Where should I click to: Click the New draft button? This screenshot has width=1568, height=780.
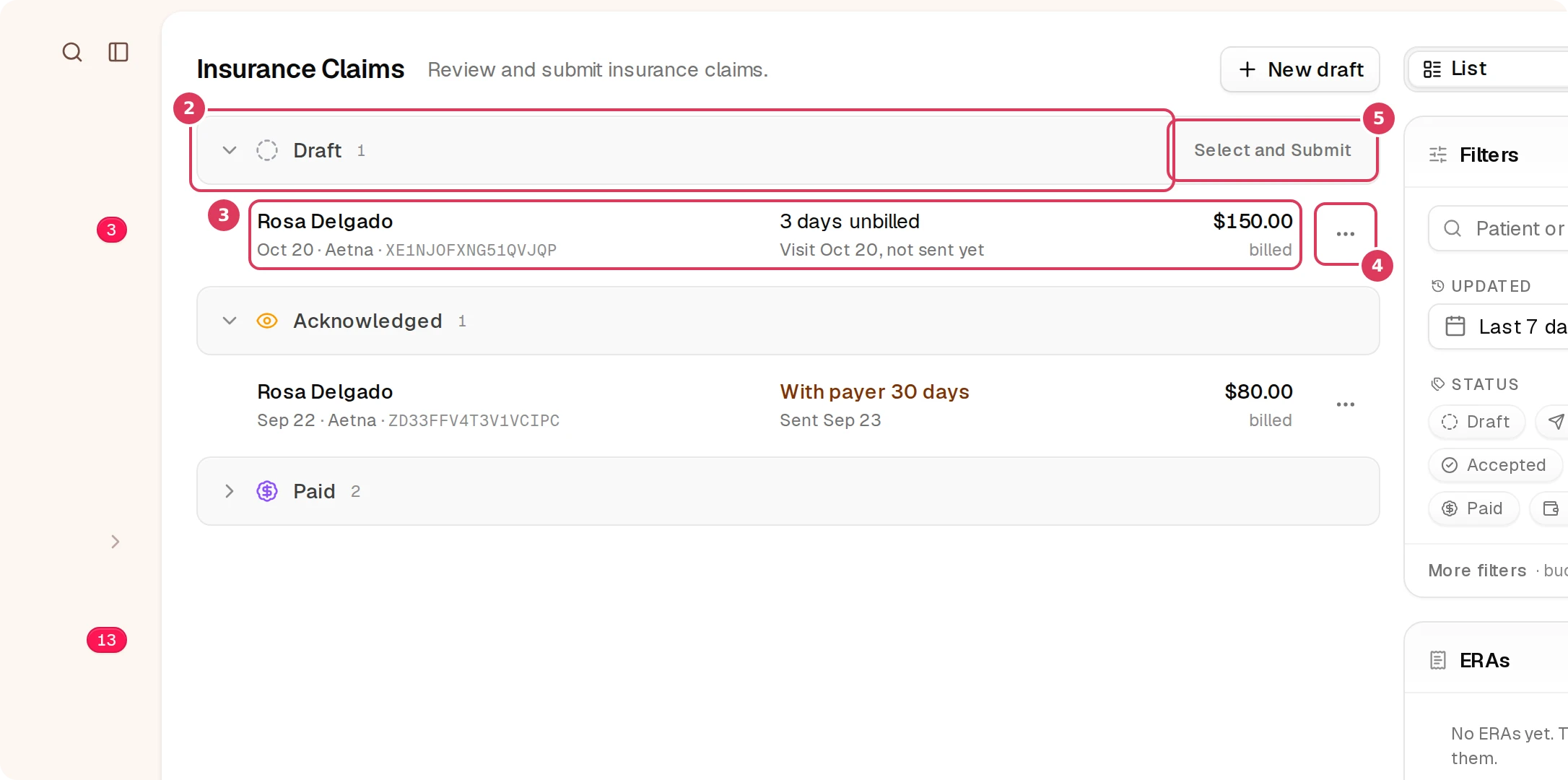(1299, 69)
